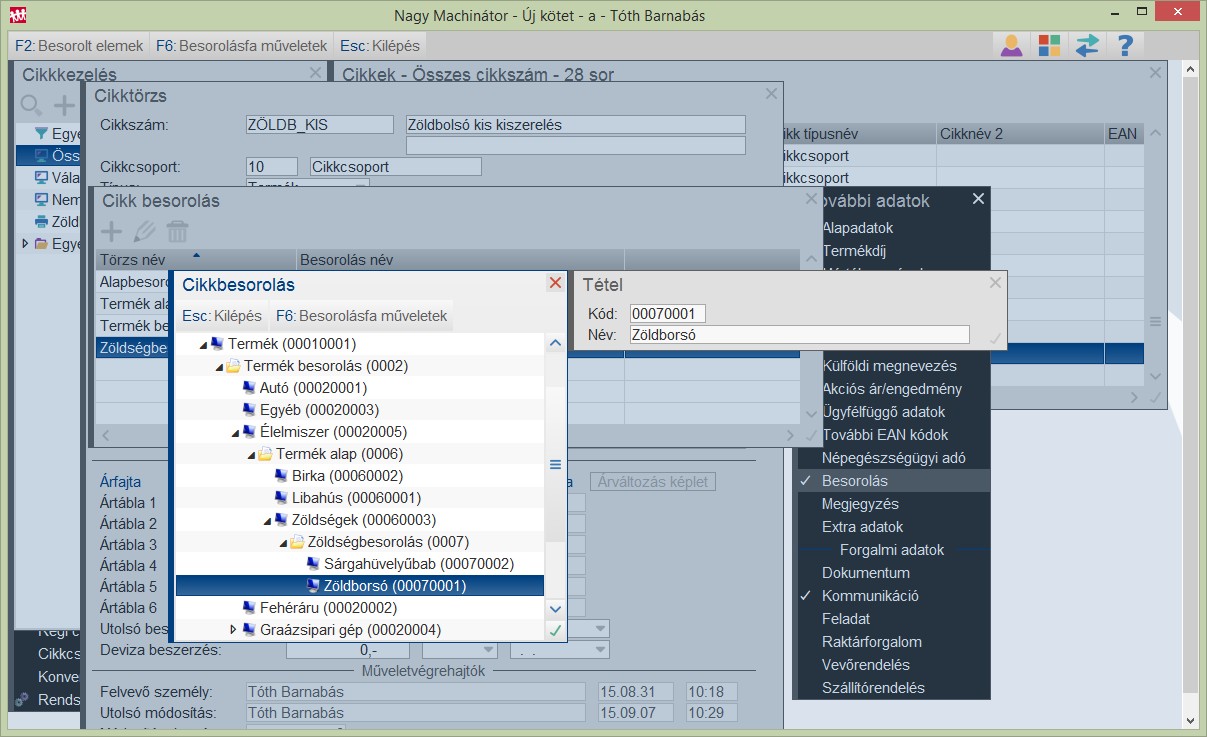This screenshot has width=1207, height=737.
Task: Click the Cikkbesorolás tree scrollbar down arrow
Action: click(555, 608)
